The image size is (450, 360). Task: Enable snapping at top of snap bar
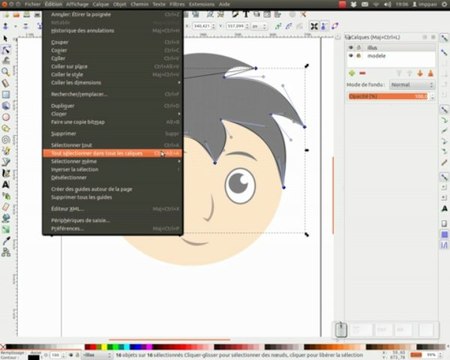[x=444, y=39]
